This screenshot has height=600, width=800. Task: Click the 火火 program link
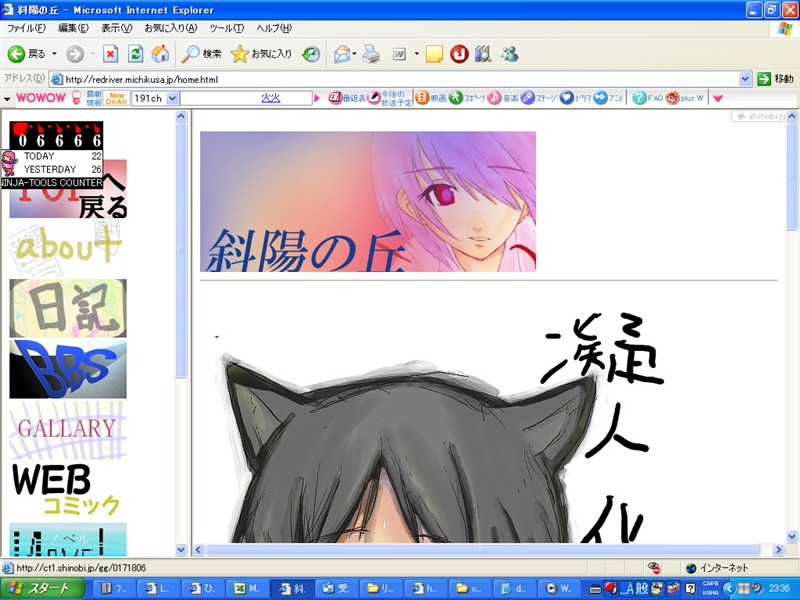click(270, 98)
